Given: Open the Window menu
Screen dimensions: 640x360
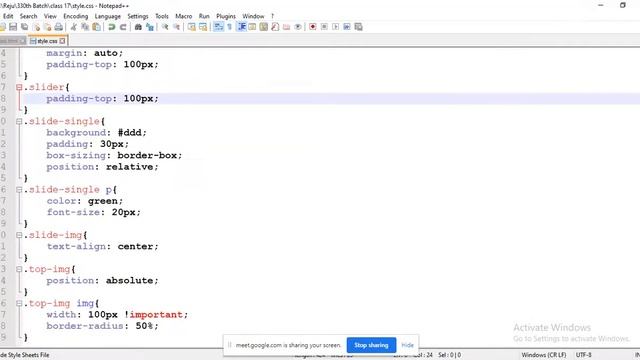Looking at the screenshot, I should (x=253, y=16).
